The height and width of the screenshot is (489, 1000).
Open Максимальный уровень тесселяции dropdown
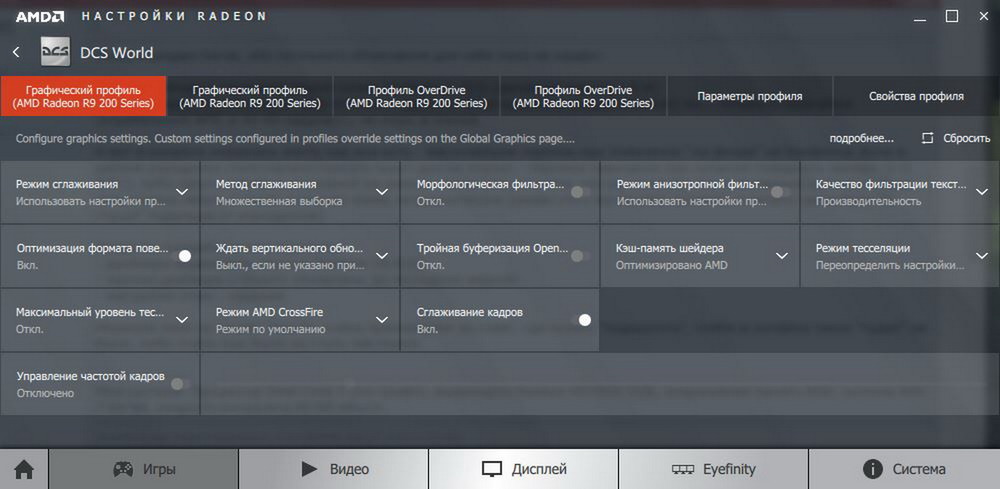point(182,319)
